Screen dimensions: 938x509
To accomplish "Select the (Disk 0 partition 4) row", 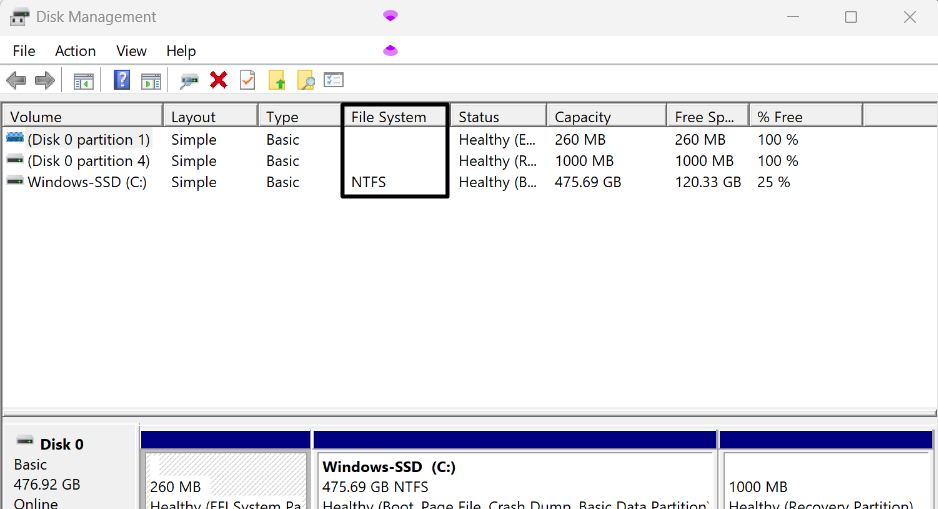I will tap(88, 161).
